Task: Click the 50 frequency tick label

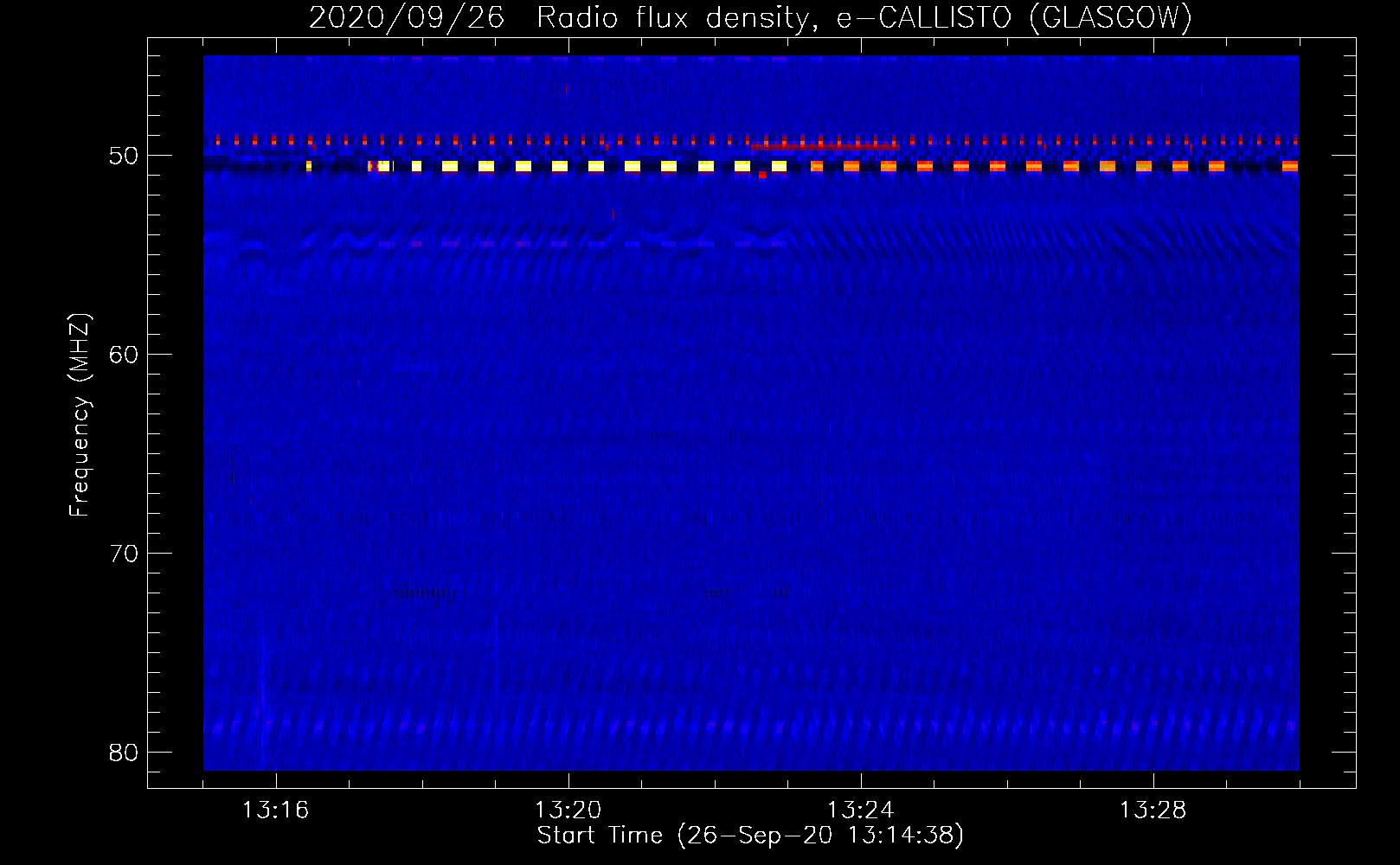Action: [125, 156]
